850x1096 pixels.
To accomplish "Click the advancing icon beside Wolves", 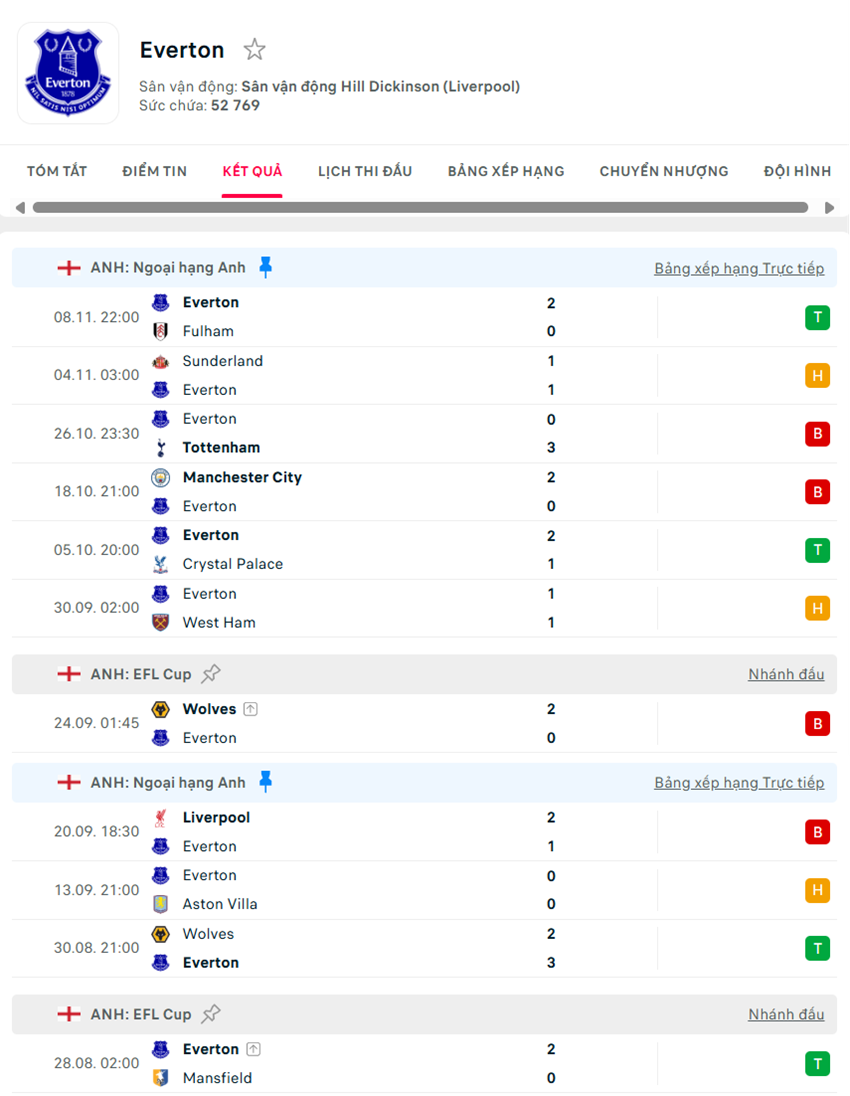I will pyautogui.click(x=250, y=709).
